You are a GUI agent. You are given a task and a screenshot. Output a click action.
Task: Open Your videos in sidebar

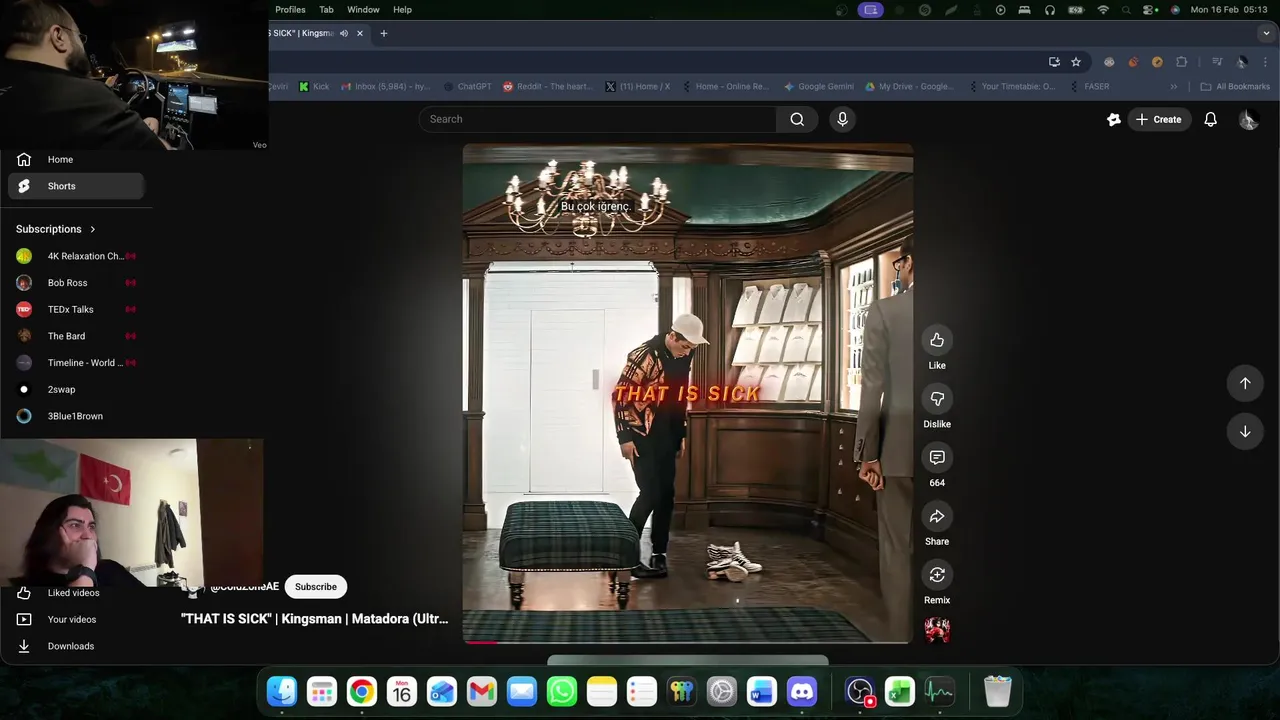76,619
